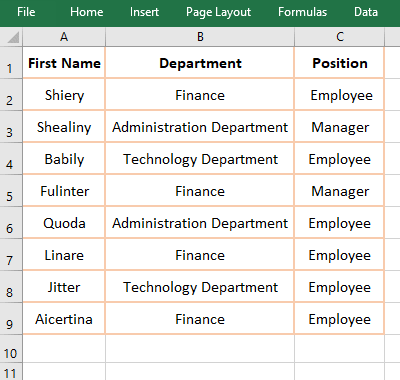Click Technology Department in Jitter's row
Viewport: 400px width, 380px height.
coord(200,287)
